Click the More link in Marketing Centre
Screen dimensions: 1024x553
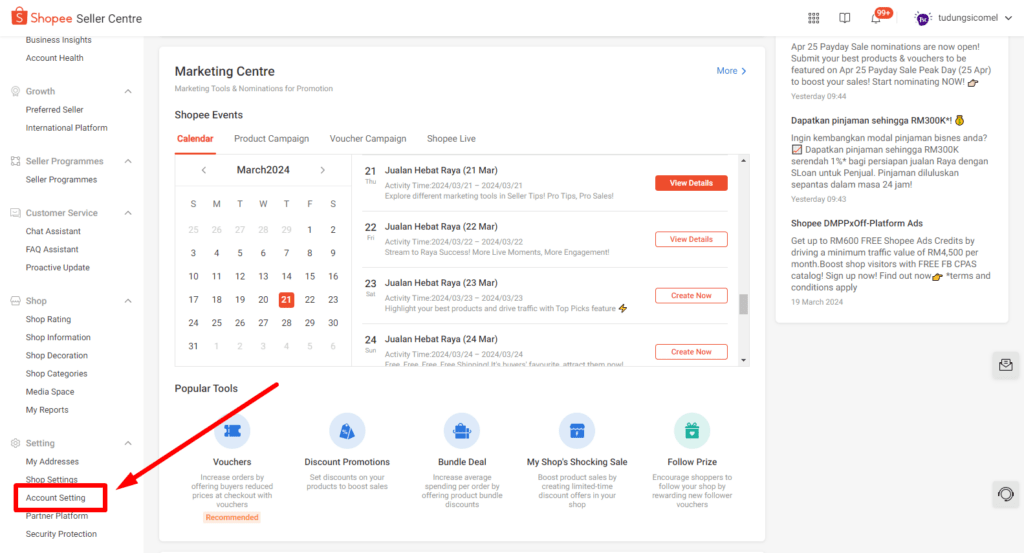point(731,71)
